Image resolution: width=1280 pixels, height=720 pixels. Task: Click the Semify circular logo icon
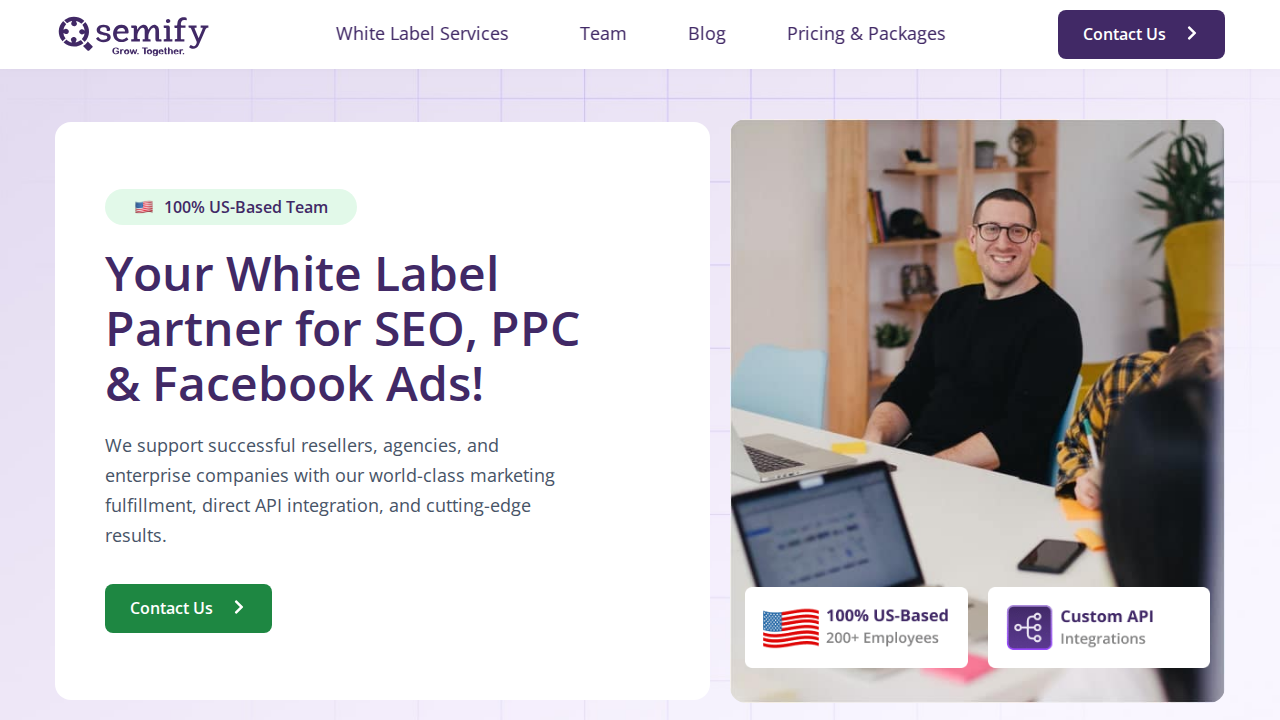[x=75, y=33]
